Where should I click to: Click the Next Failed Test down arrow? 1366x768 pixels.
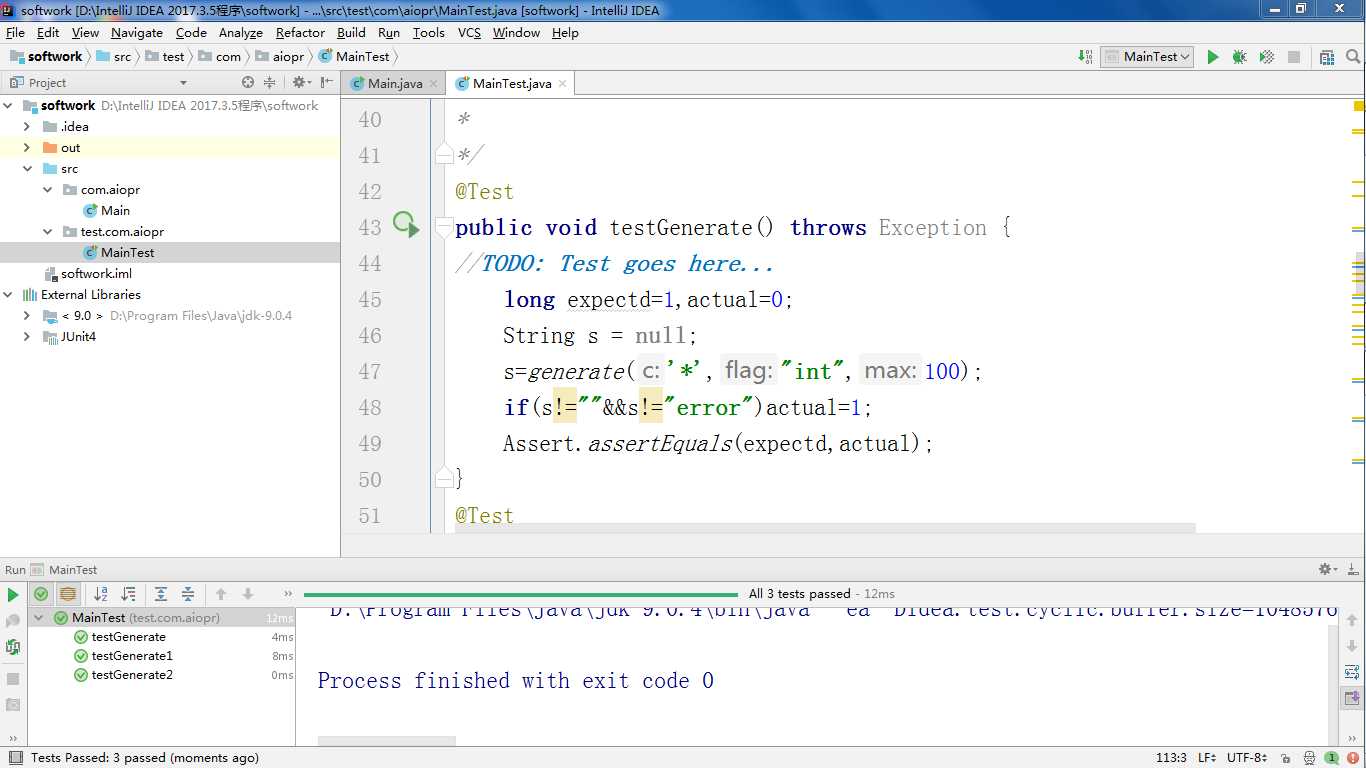click(248, 594)
